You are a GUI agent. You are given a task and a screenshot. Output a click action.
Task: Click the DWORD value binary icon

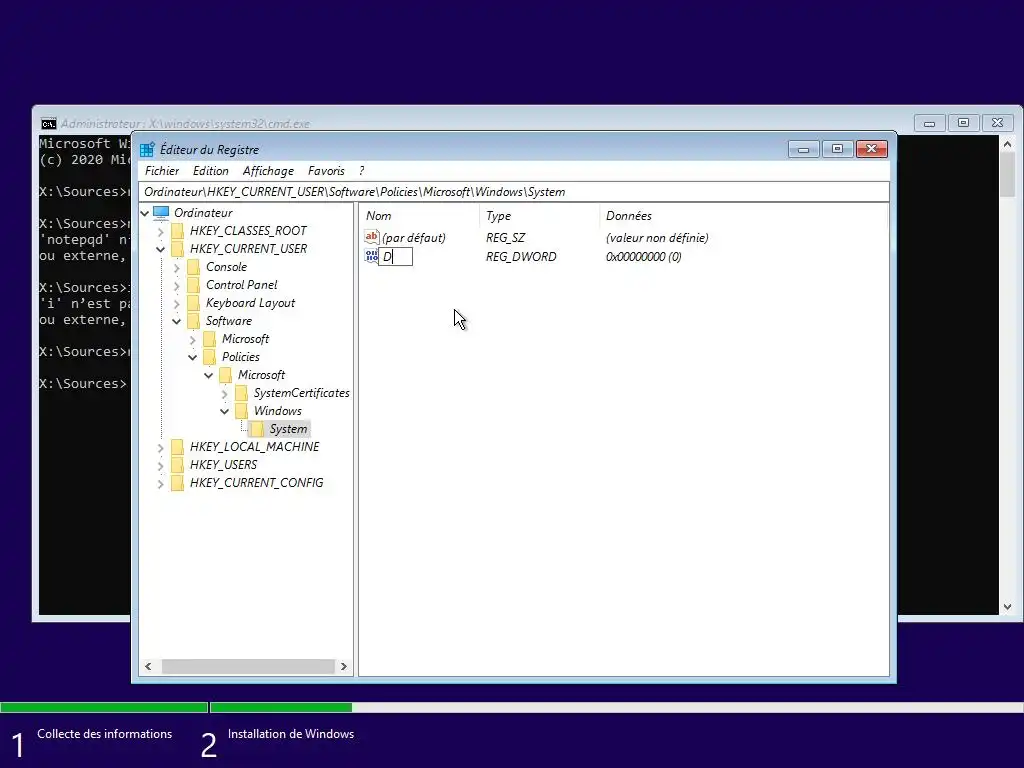pos(372,257)
